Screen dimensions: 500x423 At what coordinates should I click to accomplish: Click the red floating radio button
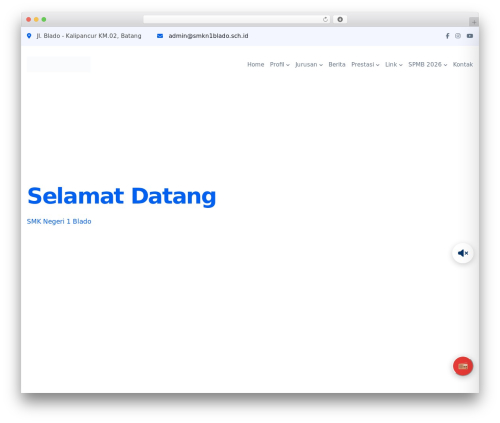click(463, 366)
